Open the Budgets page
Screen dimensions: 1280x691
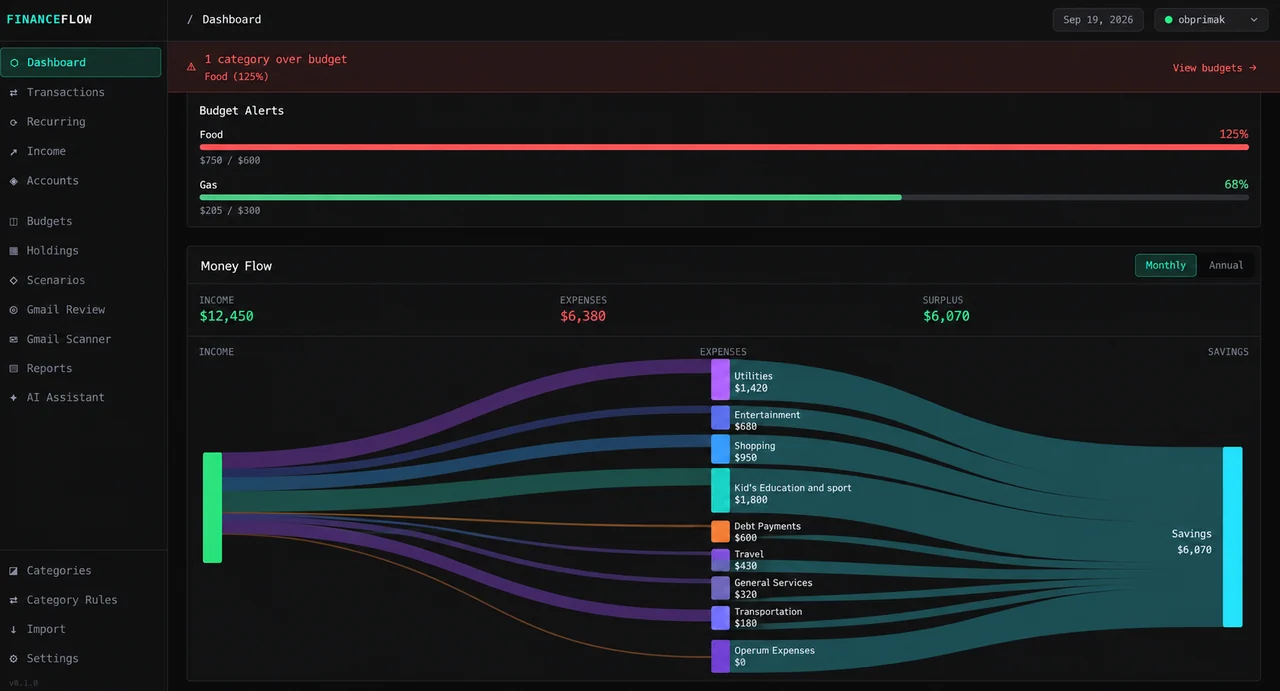(x=81, y=221)
